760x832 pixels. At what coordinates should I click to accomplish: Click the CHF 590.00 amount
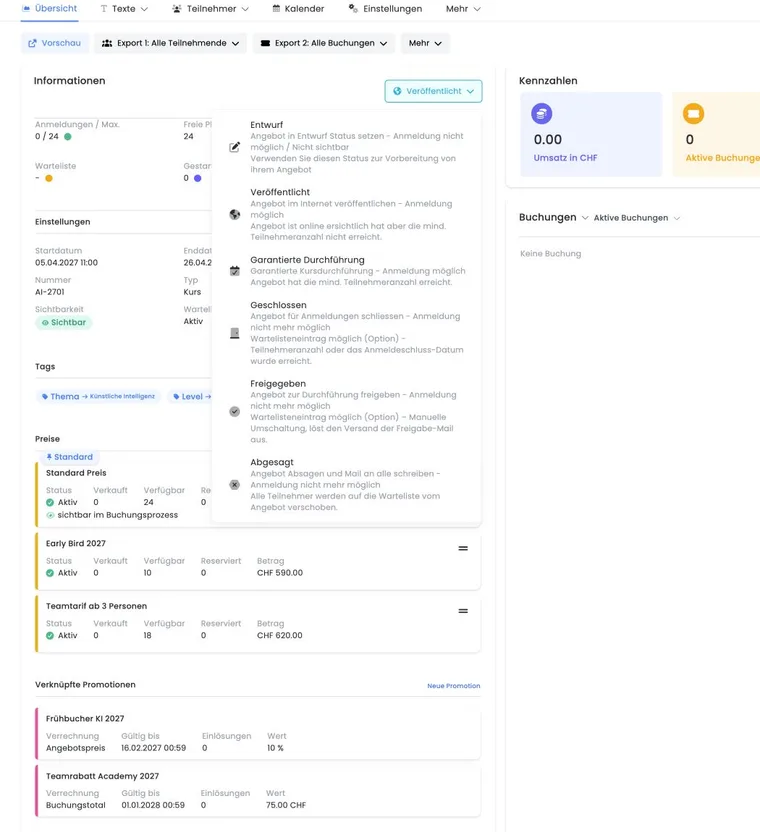coord(280,573)
